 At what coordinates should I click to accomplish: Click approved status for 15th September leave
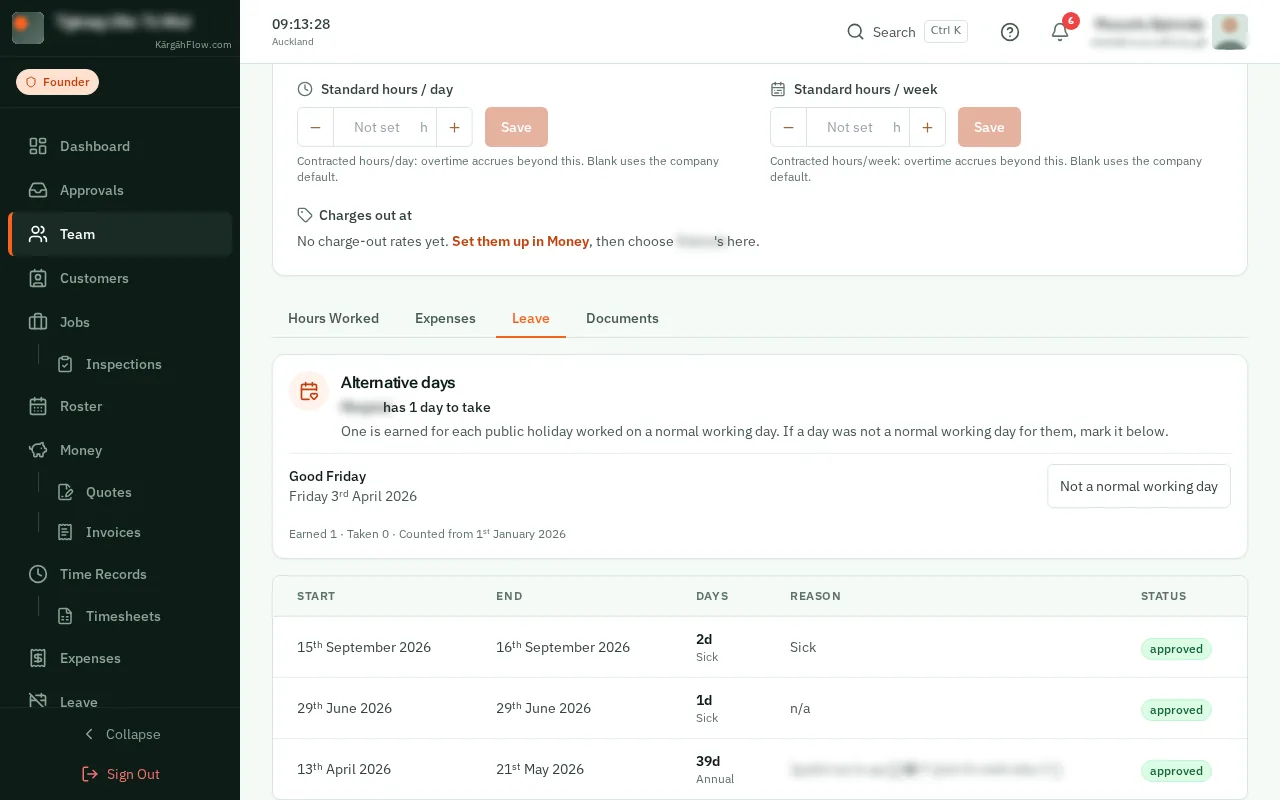(x=1176, y=649)
